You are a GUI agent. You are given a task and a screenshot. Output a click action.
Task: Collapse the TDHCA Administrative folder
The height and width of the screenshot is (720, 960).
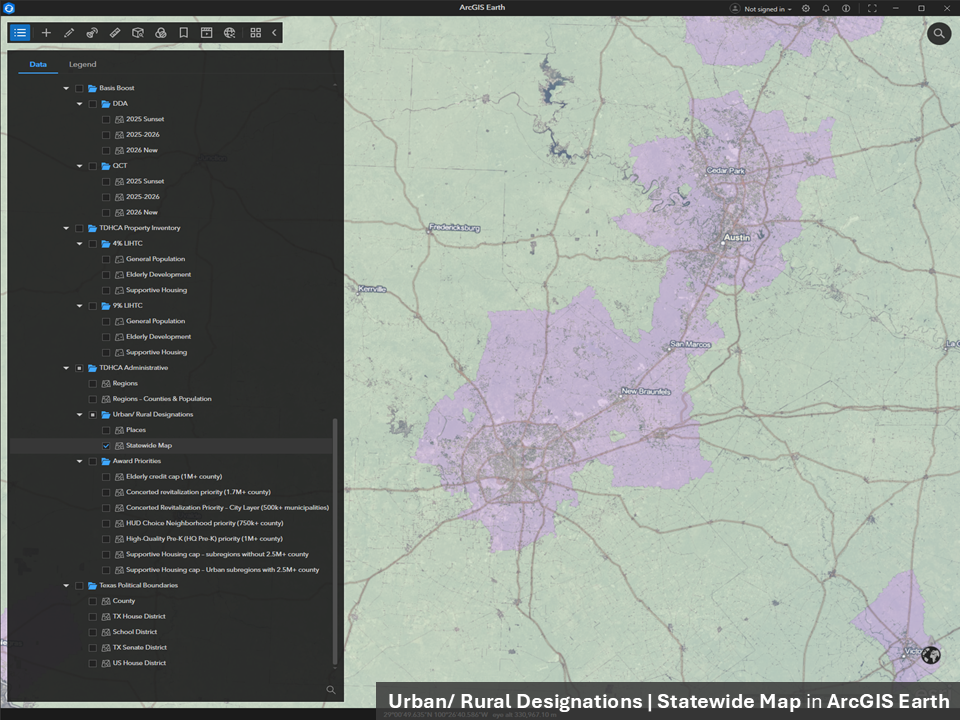pos(66,368)
